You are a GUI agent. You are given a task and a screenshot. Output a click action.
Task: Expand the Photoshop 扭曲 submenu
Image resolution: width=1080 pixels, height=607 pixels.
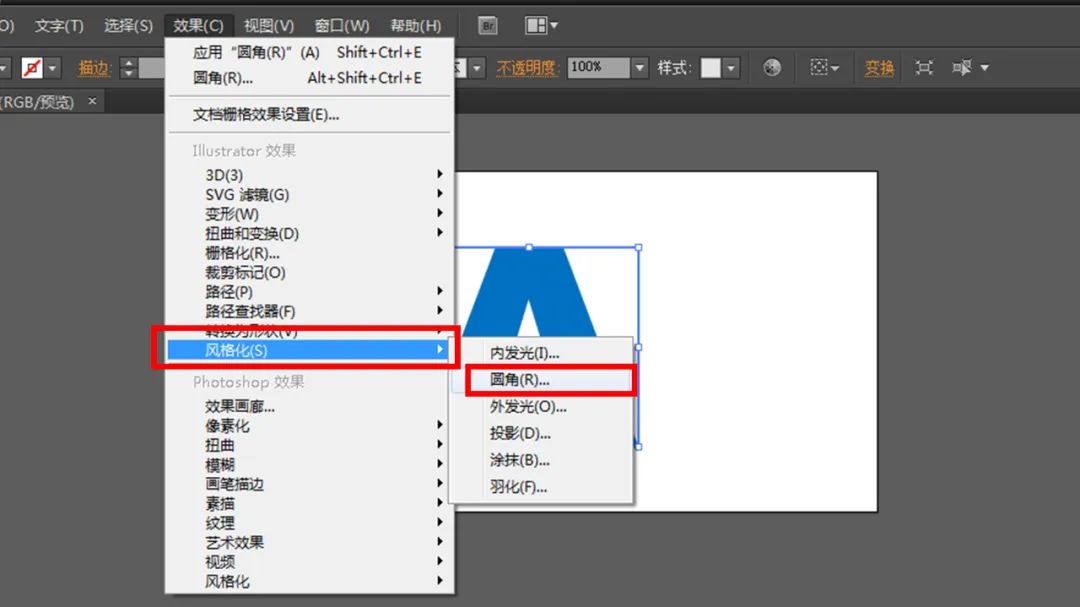point(309,445)
